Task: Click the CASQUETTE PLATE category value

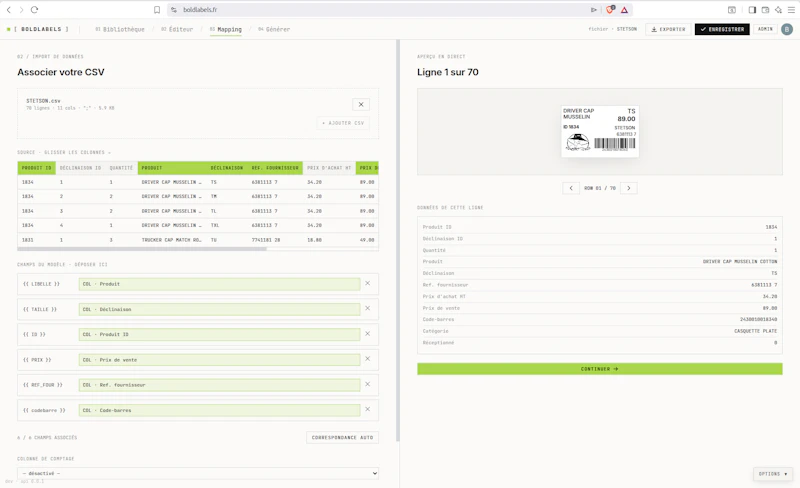Action: tap(755, 331)
